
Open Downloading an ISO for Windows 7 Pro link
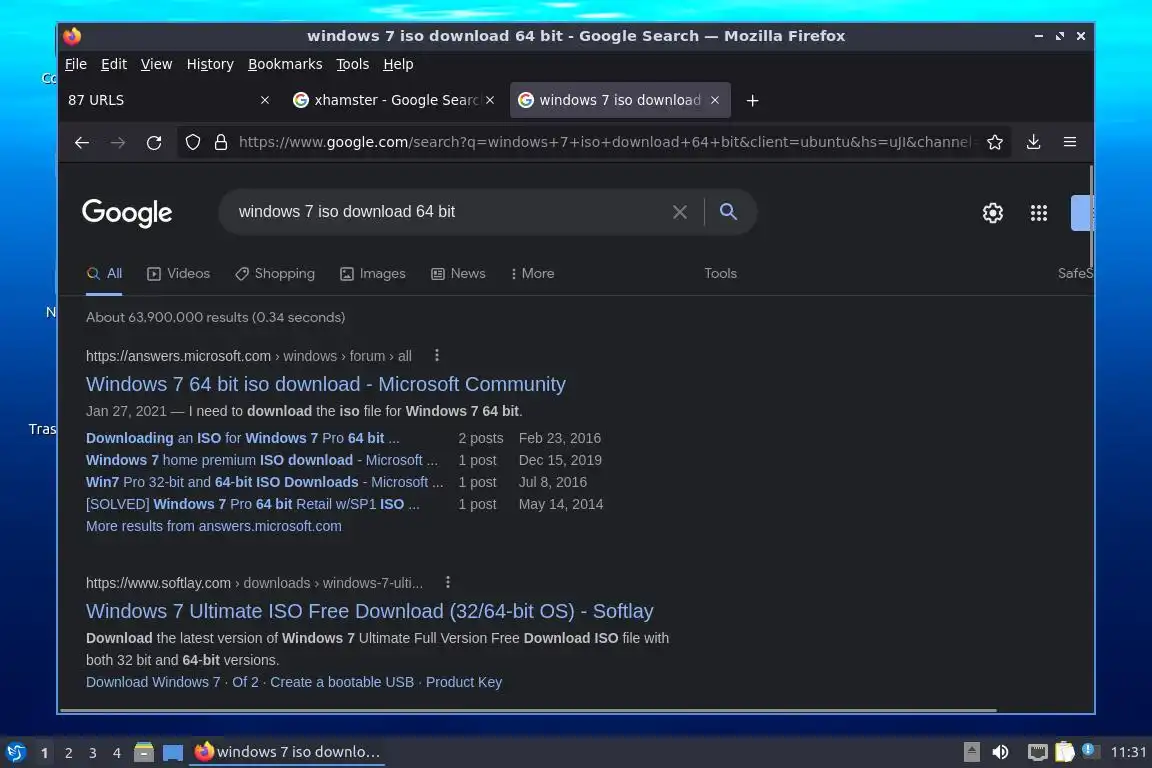click(x=242, y=438)
